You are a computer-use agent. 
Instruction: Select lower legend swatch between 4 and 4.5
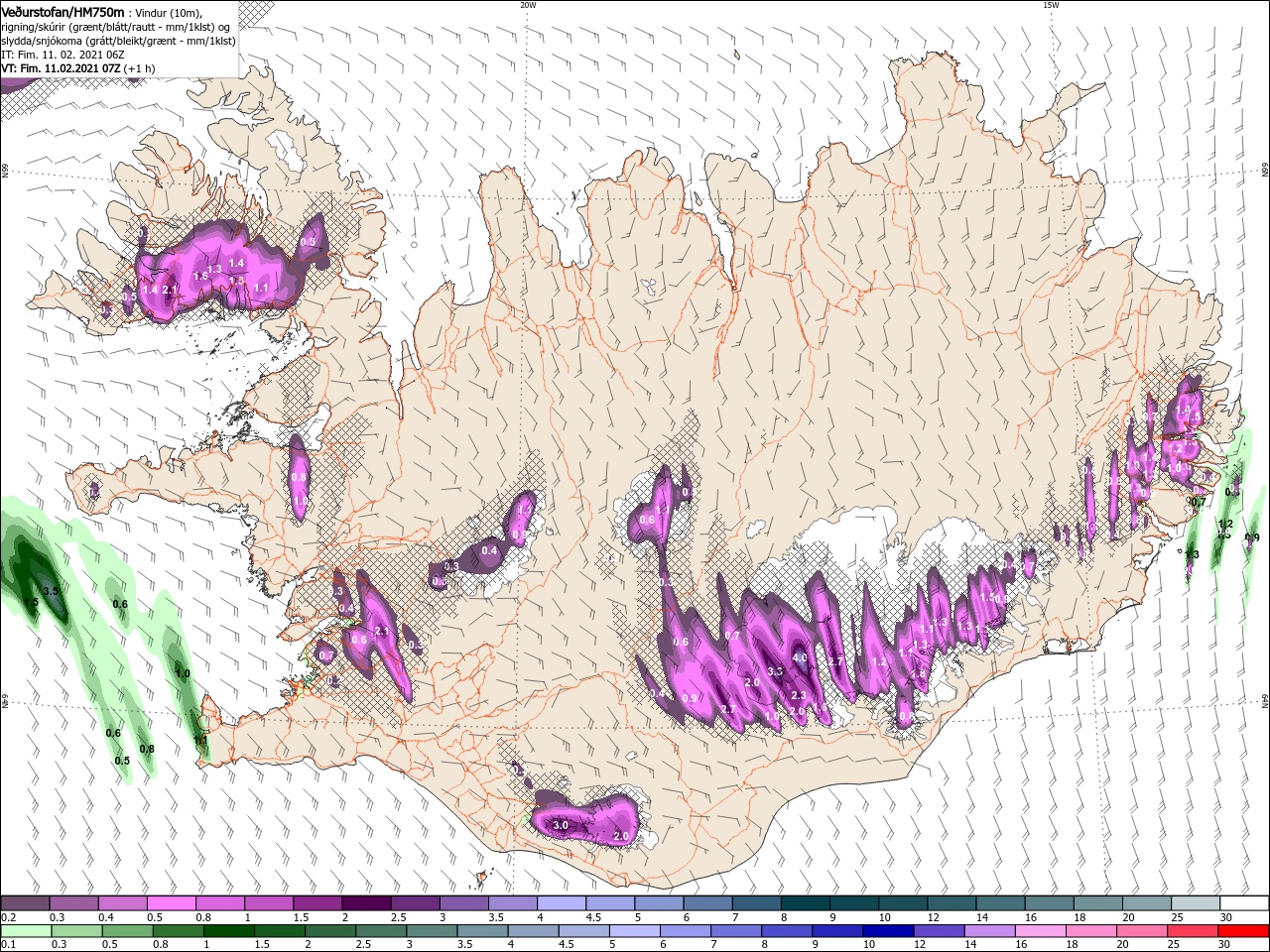click(532, 931)
